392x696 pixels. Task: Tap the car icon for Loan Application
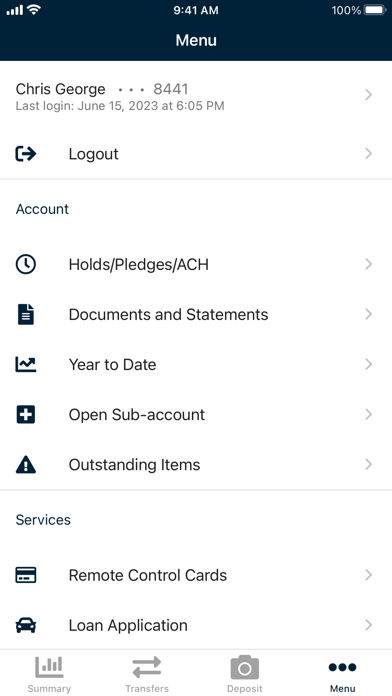click(x=26, y=625)
